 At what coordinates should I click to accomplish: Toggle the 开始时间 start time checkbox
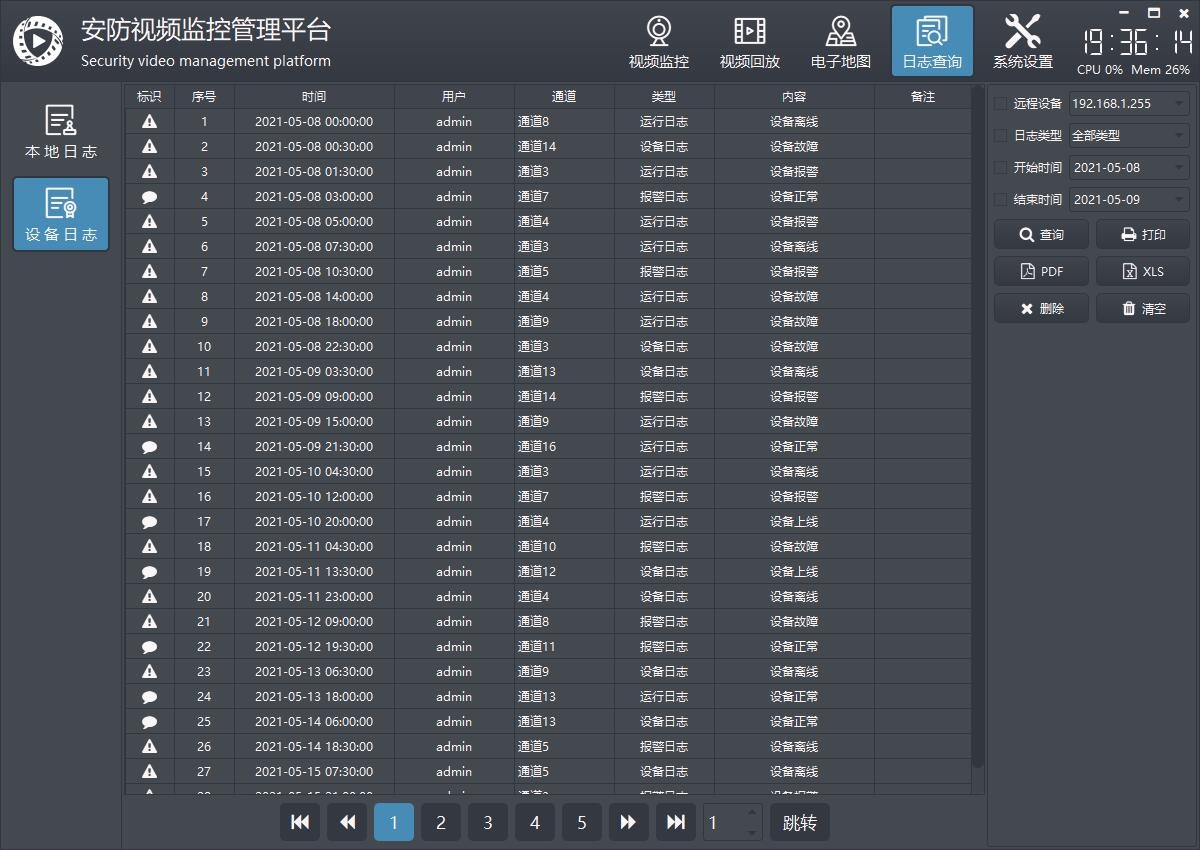tap(1001, 167)
